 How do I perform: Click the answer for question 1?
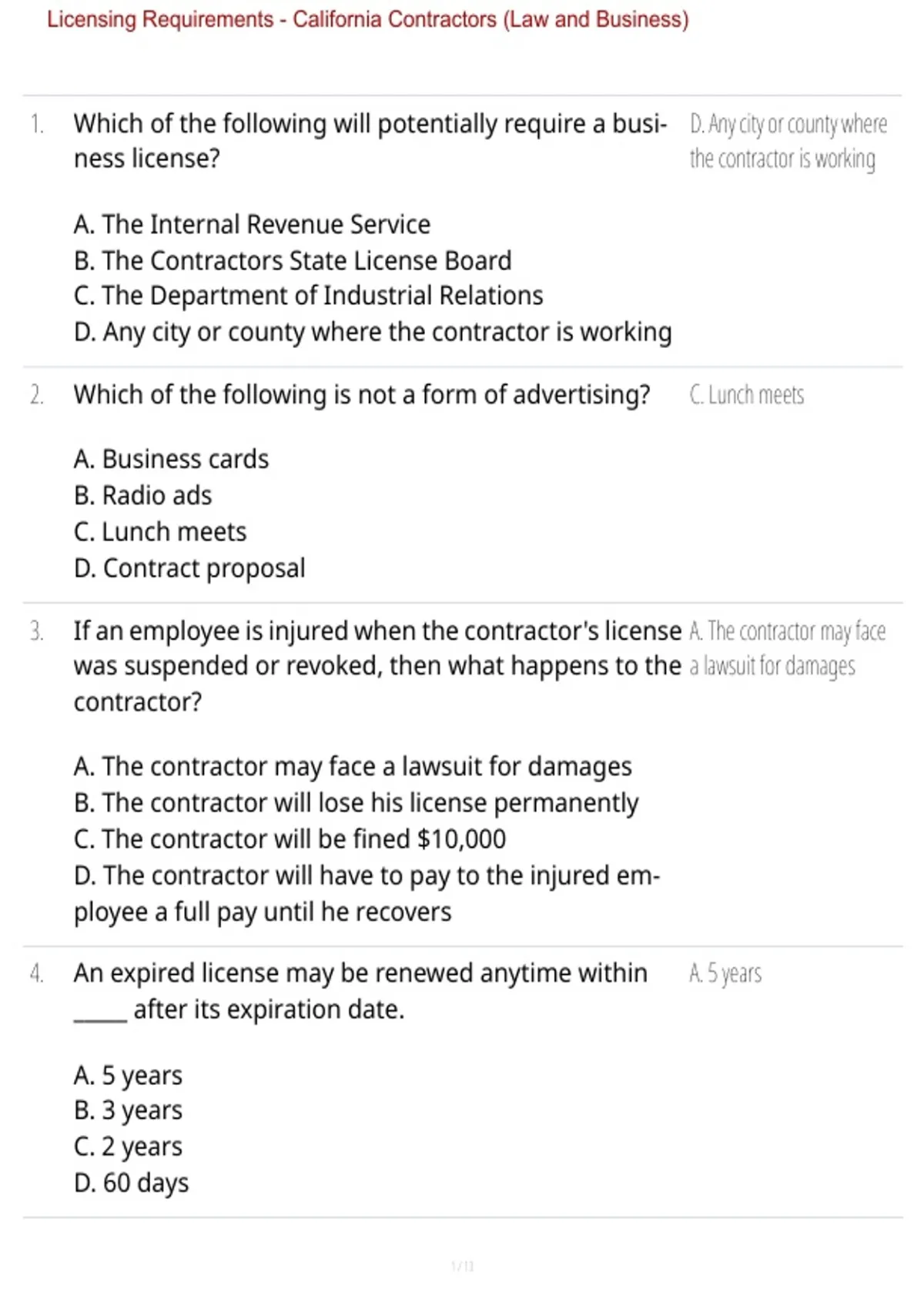click(x=788, y=142)
